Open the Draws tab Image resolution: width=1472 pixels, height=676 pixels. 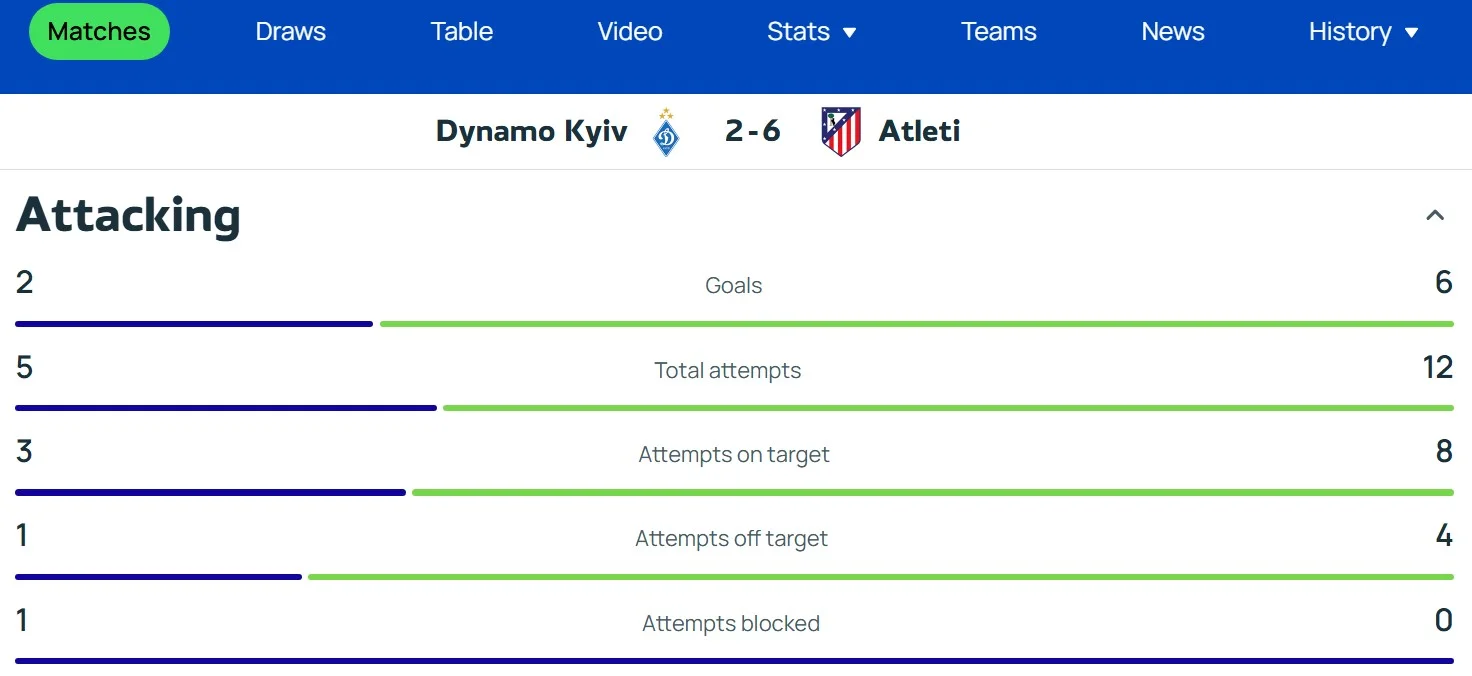(x=290, y=32)
